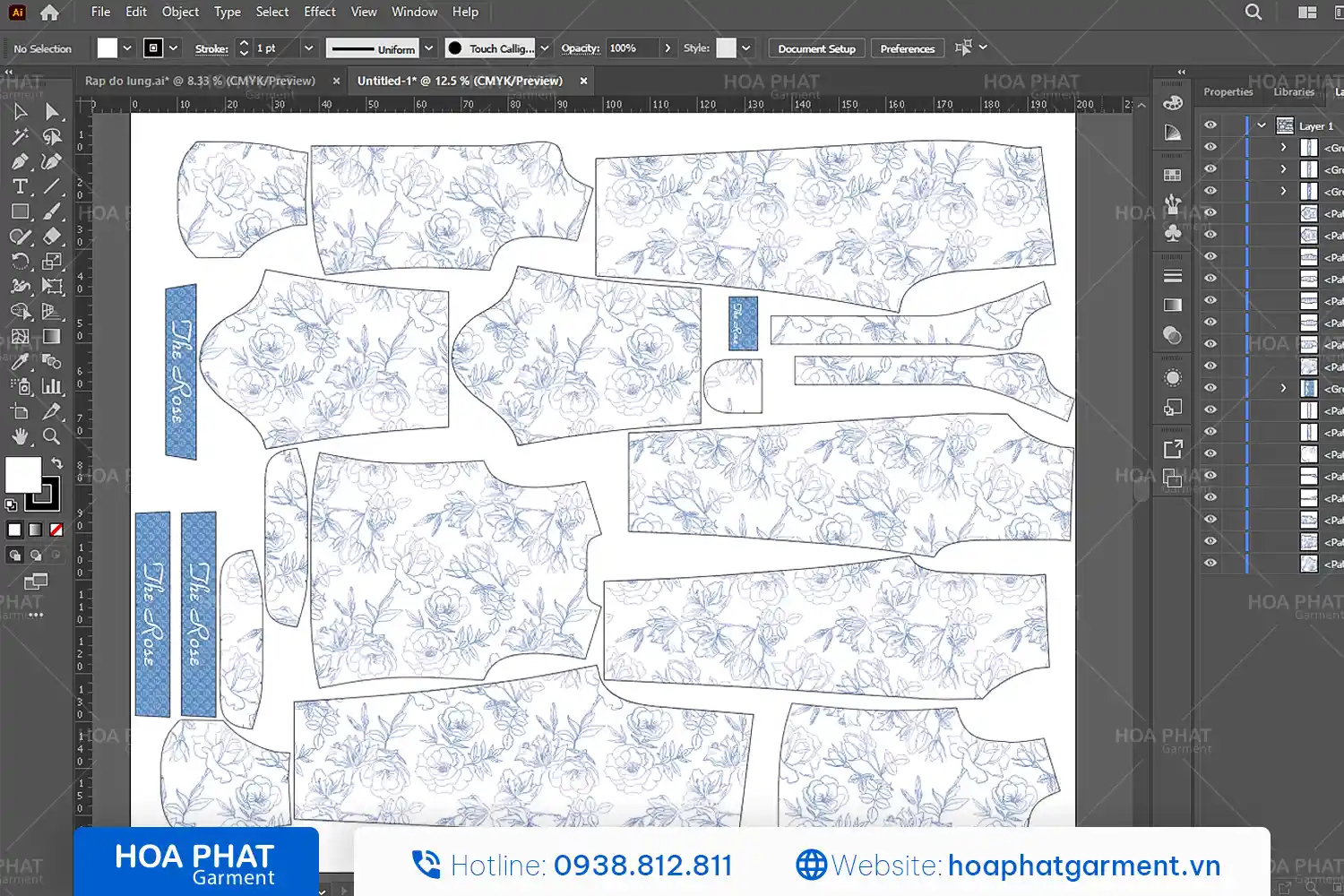Pick the Eyedropper tool

click(20, 362)
